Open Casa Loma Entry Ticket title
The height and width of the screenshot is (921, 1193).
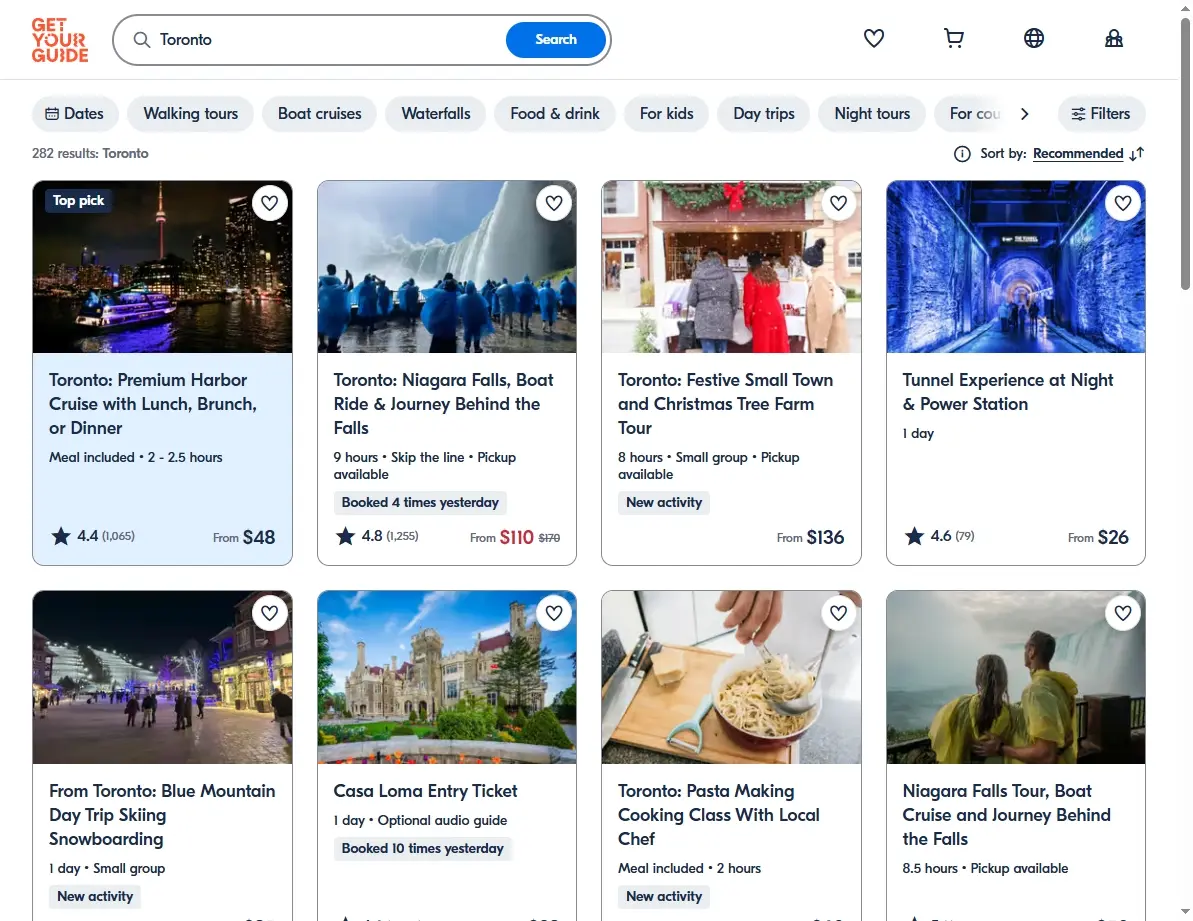[x=425, y=791]
